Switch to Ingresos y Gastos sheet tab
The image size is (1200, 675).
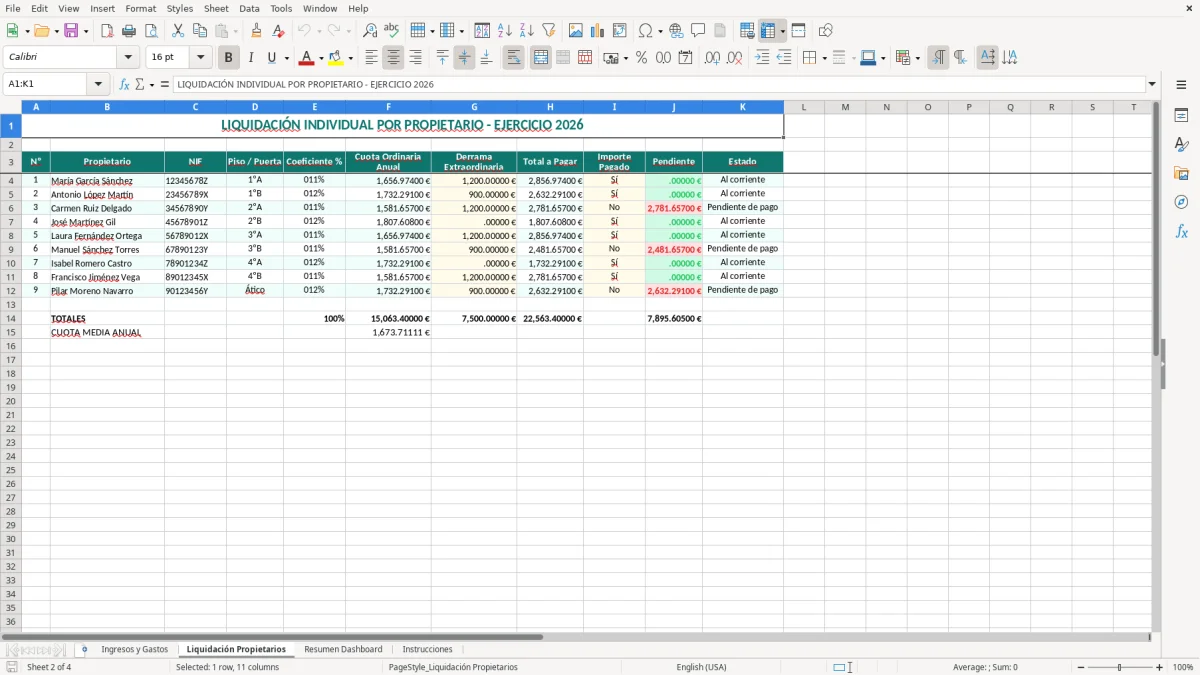coord(135,649)
